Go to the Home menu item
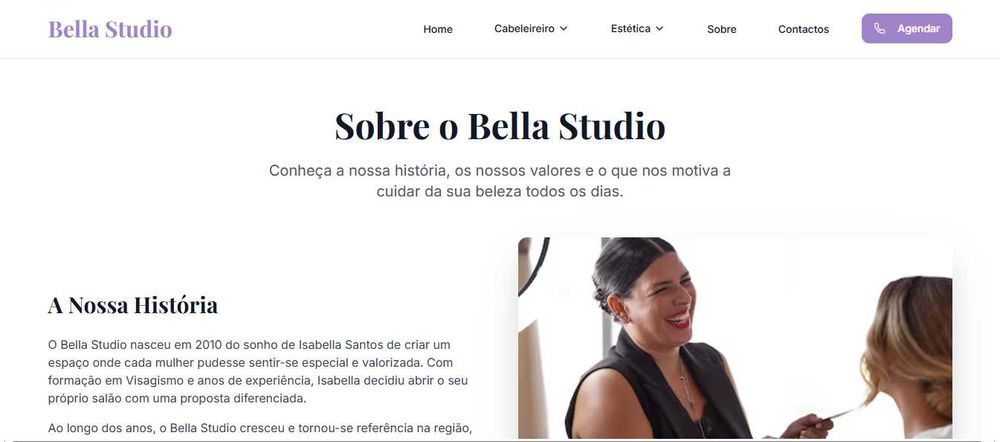 (438, 29)
